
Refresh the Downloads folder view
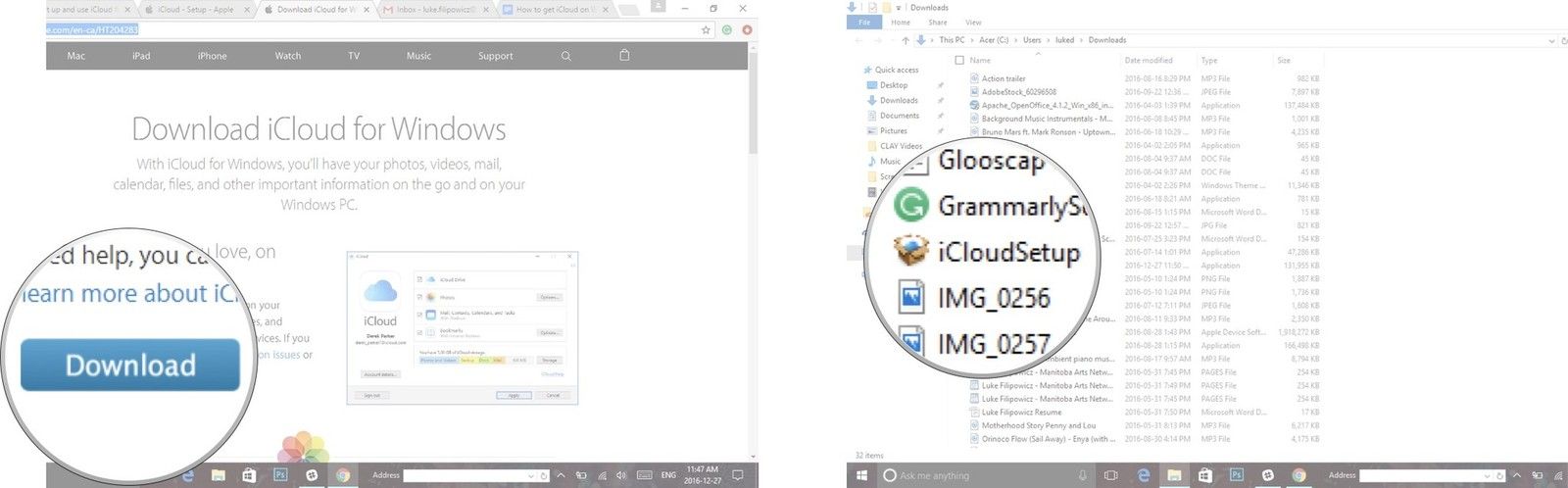point(1565,40)
